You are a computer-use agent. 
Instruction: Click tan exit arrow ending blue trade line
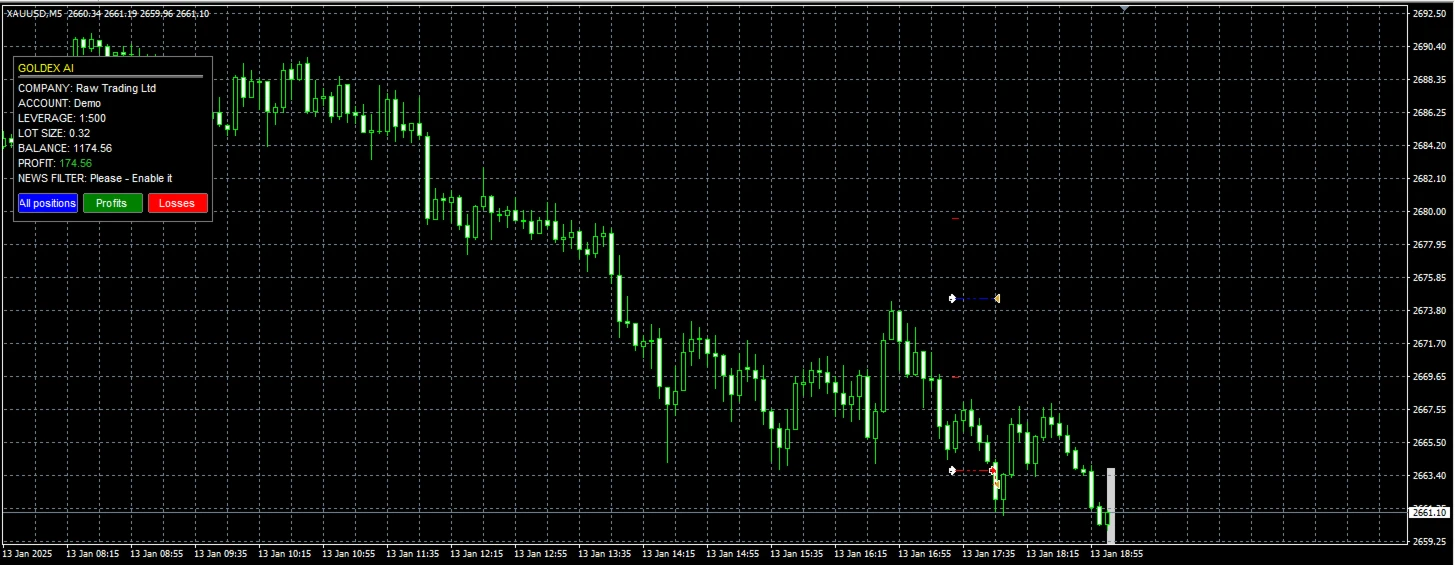tap(997, 298)
